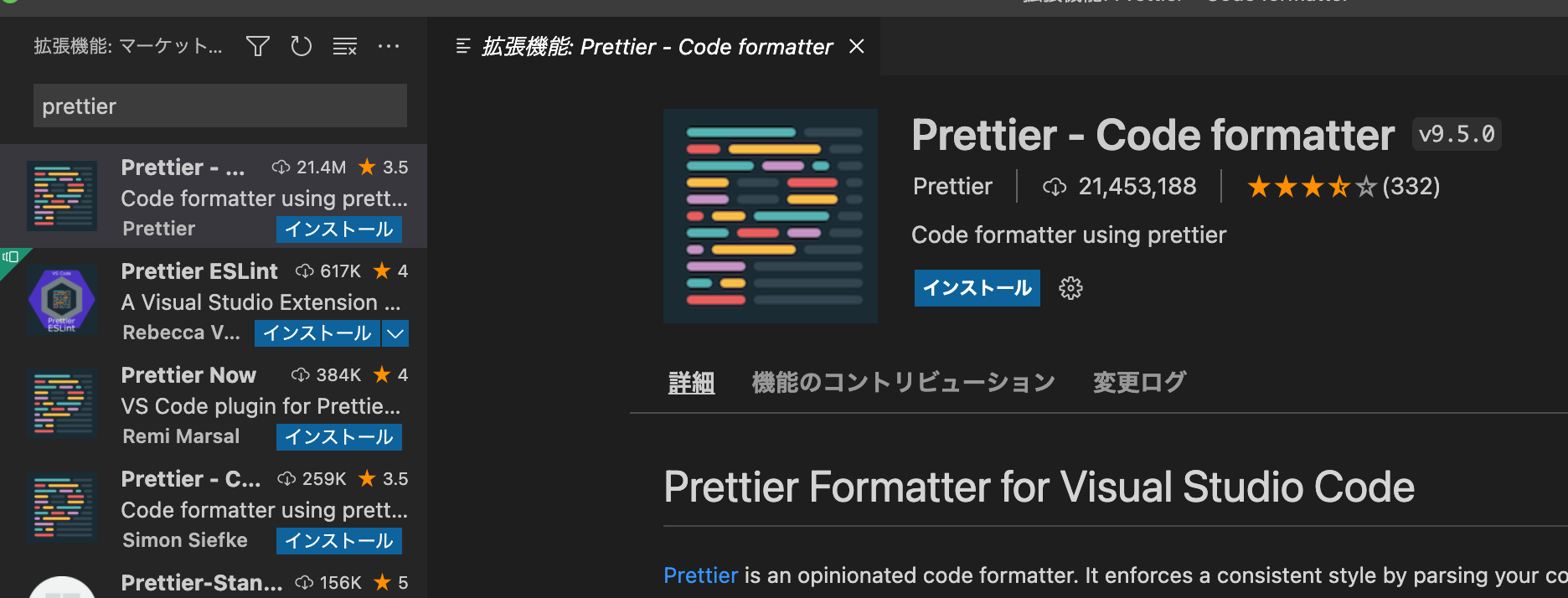Click the Remi Marsal publisher name

pyautogui.click(x=181, y=436)
